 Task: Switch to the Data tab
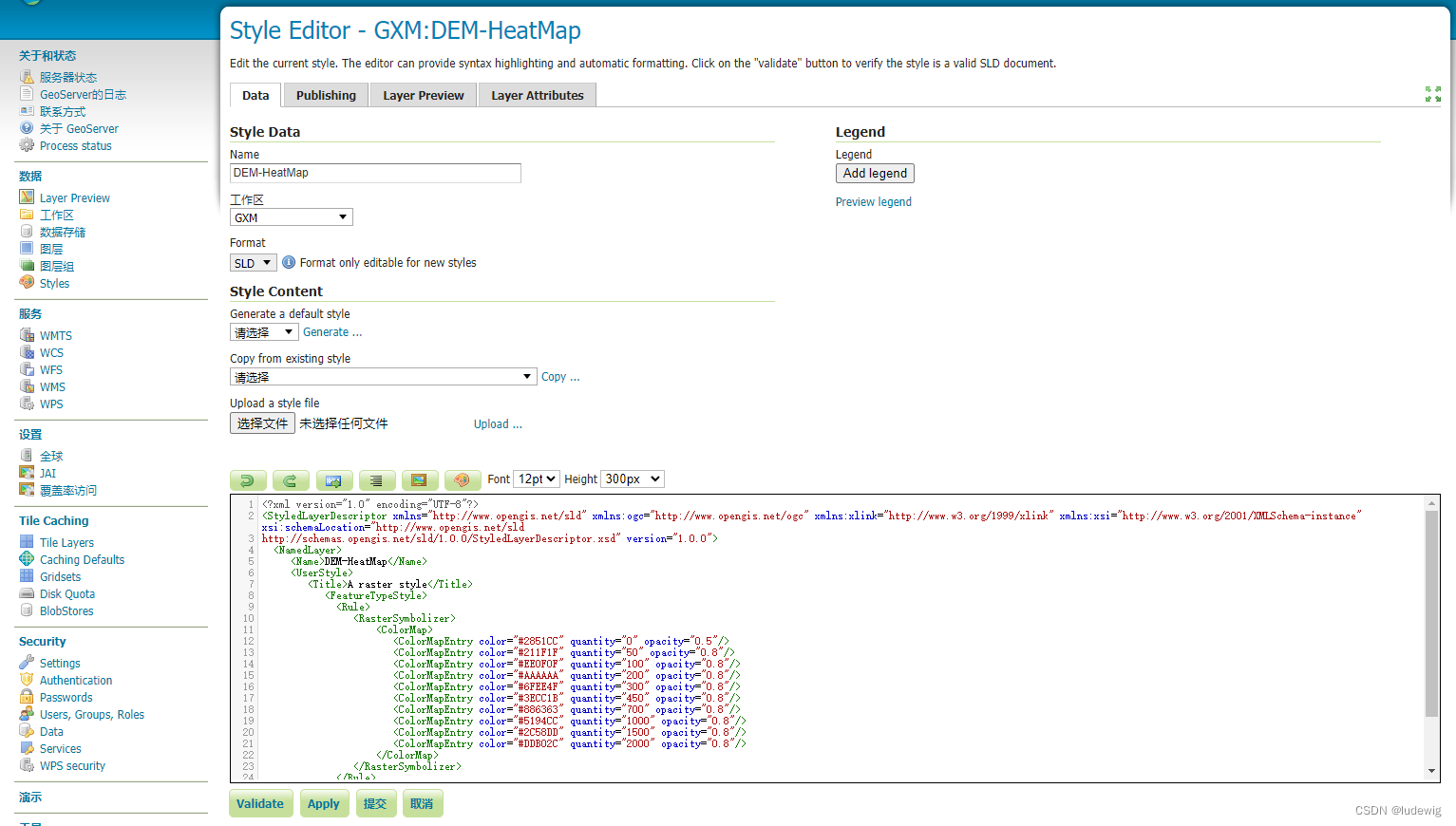[255, 95]
